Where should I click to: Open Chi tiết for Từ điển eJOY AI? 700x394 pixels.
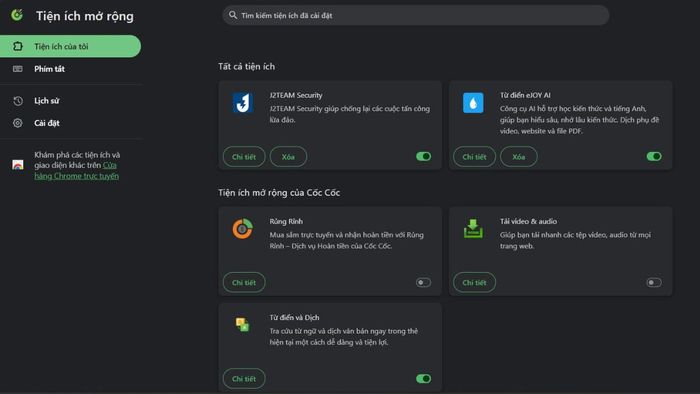[x=474, y=157]
